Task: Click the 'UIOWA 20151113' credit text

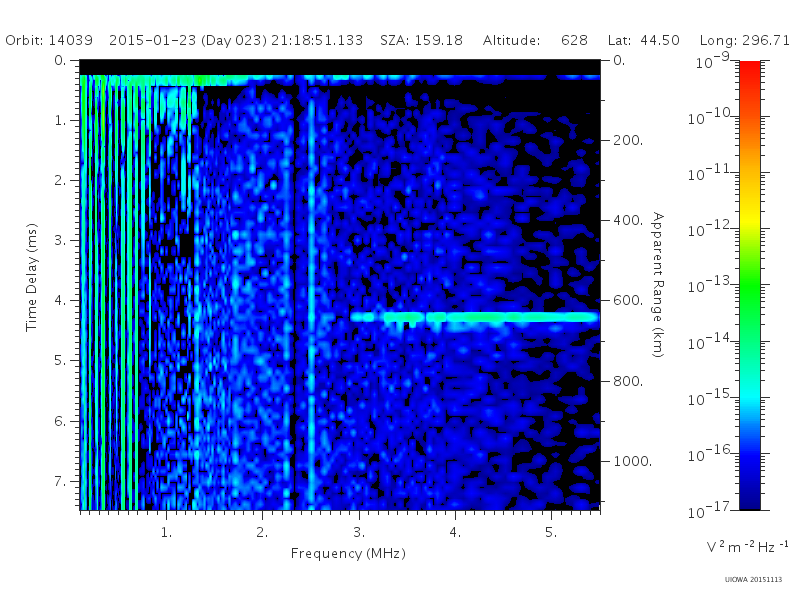Action: tap(753, 580)
